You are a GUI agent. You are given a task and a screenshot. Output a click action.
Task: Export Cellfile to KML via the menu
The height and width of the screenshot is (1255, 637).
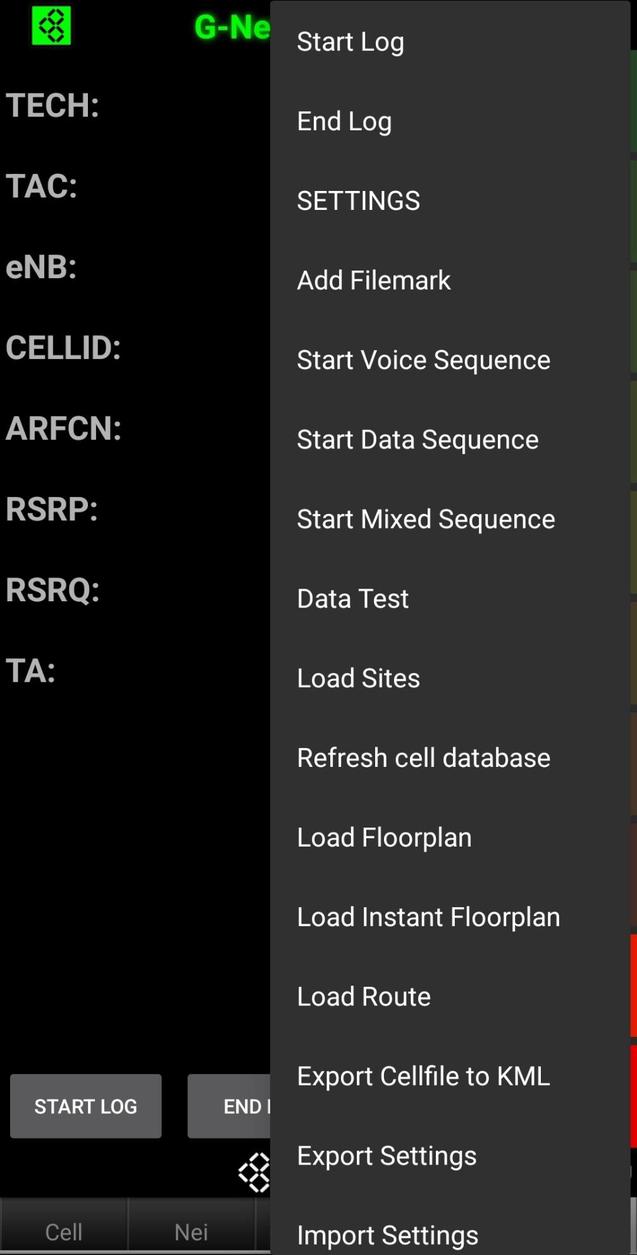point(422,1075)
